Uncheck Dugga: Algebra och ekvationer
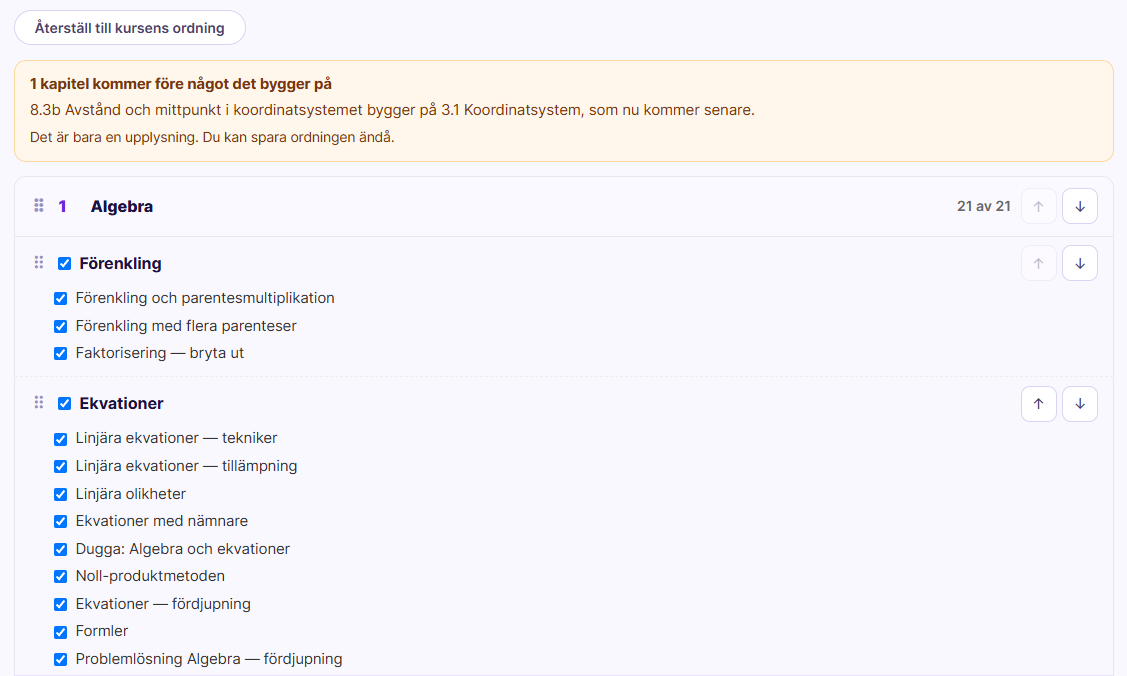 tap(60, 550)
